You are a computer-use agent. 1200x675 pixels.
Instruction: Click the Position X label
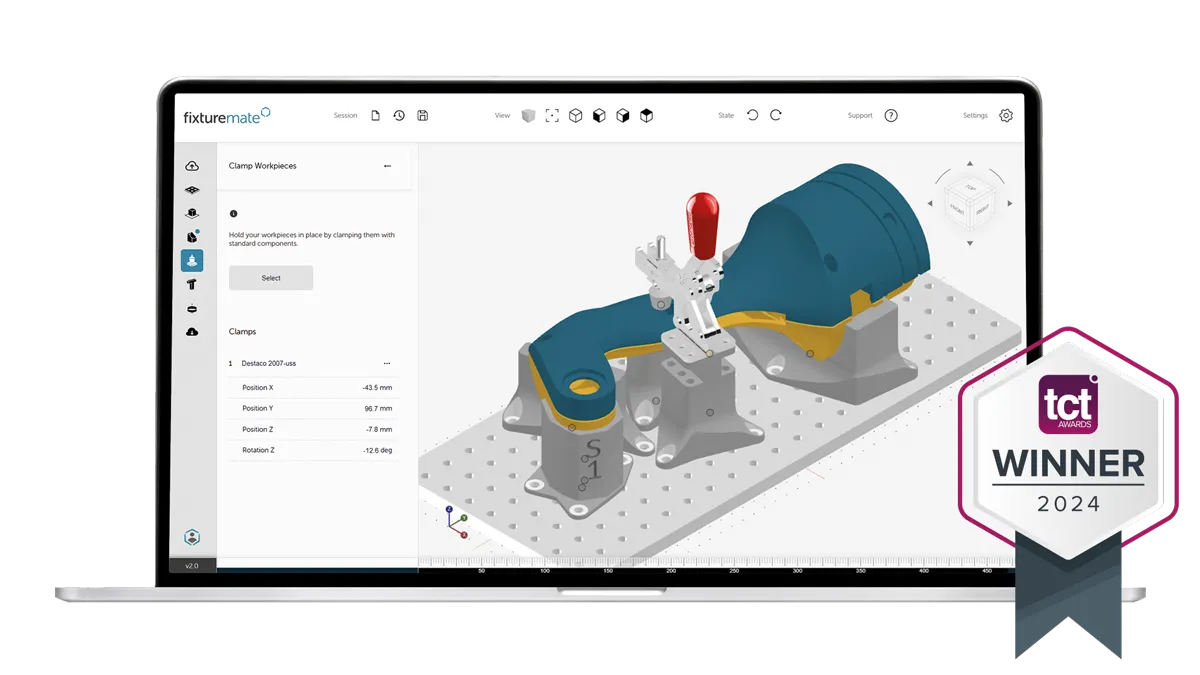[x=257, y=388]
